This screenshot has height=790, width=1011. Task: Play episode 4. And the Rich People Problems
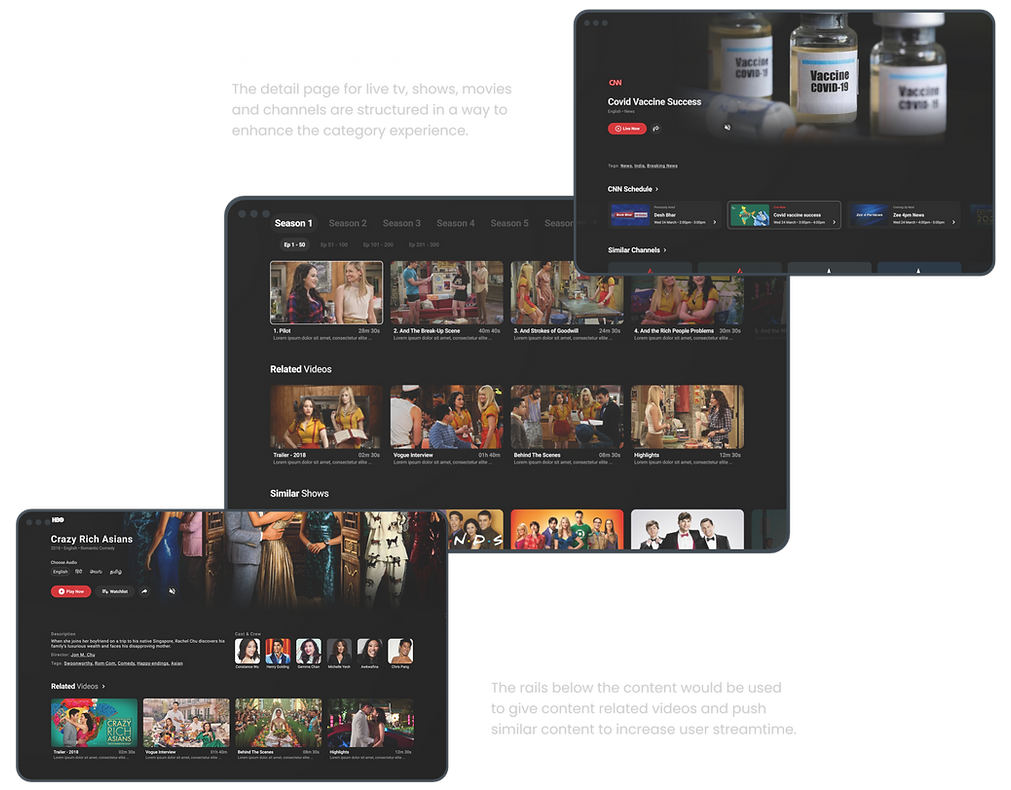pos(687,300)
